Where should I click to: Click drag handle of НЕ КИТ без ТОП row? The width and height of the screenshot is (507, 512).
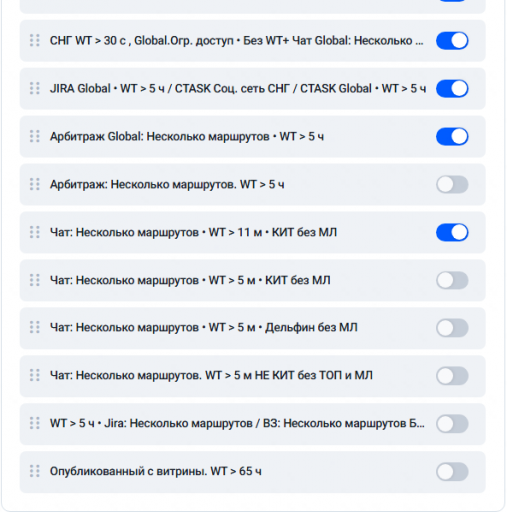click(35, 376)
